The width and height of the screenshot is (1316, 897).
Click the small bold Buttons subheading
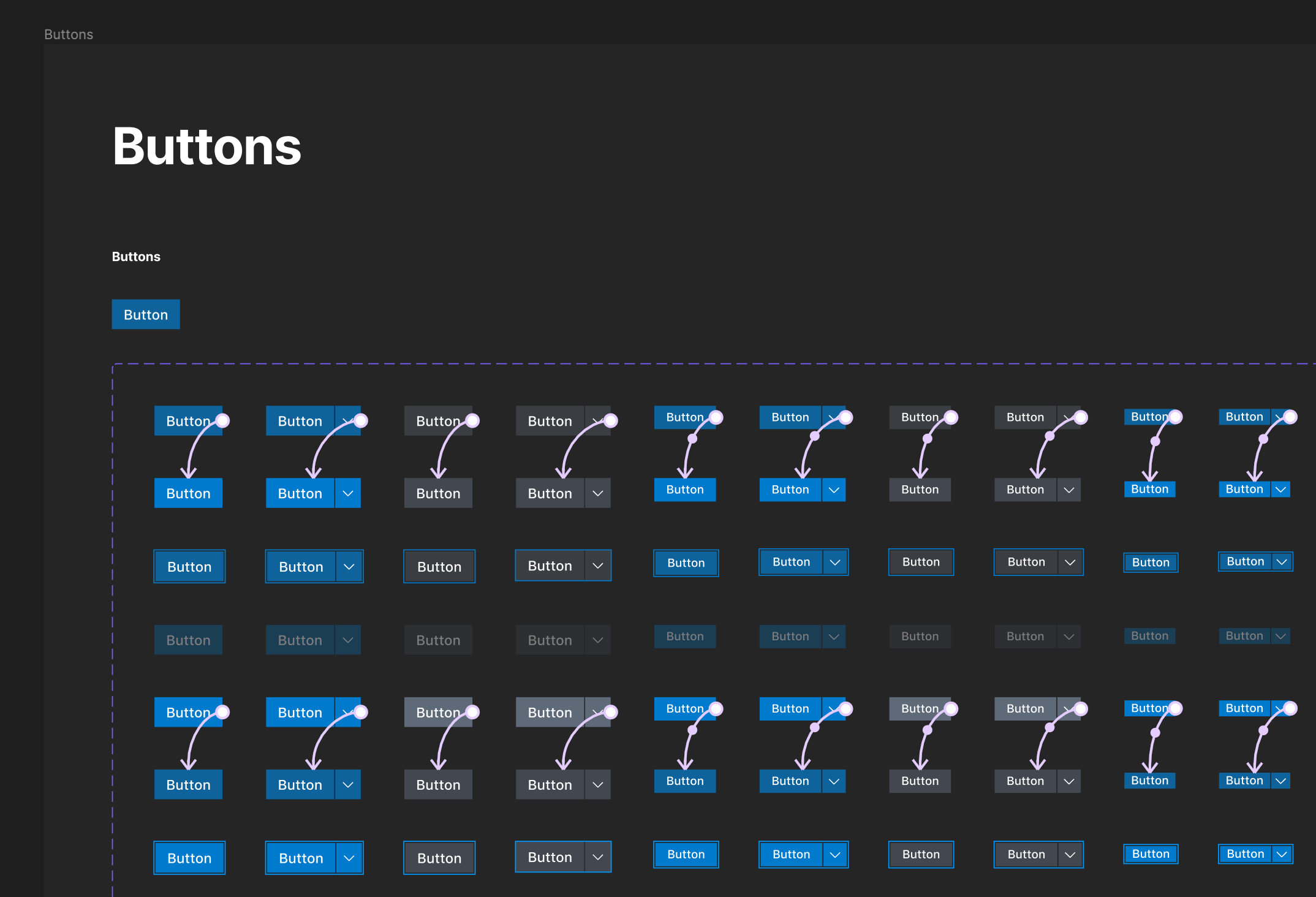coord(136,257)
